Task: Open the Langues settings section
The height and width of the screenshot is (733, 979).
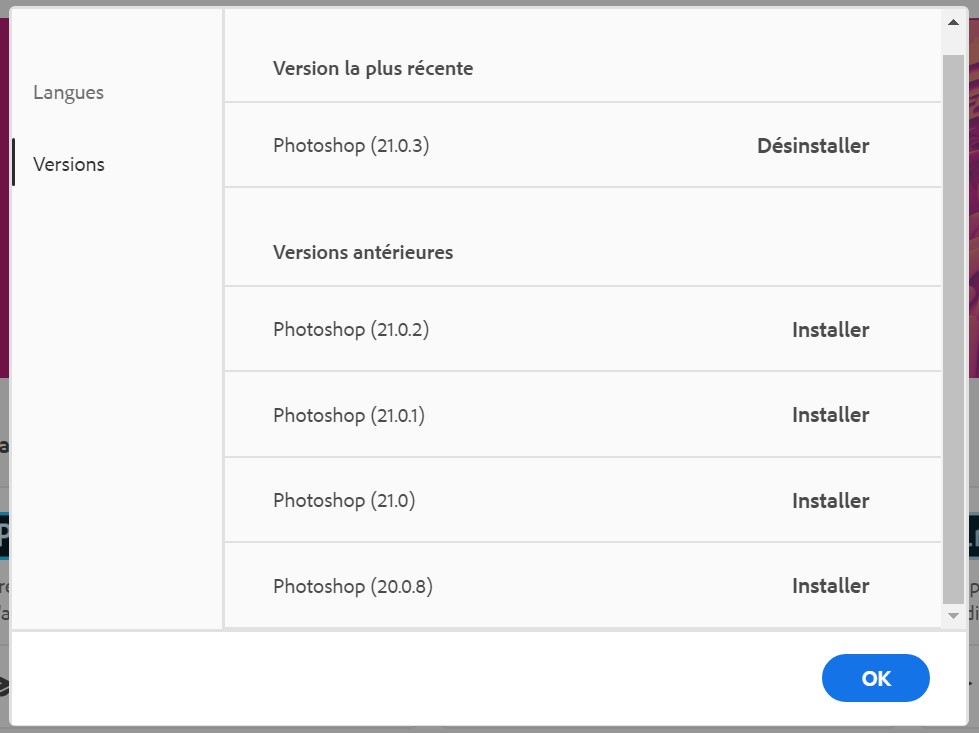Action: [x=68, y=92]
